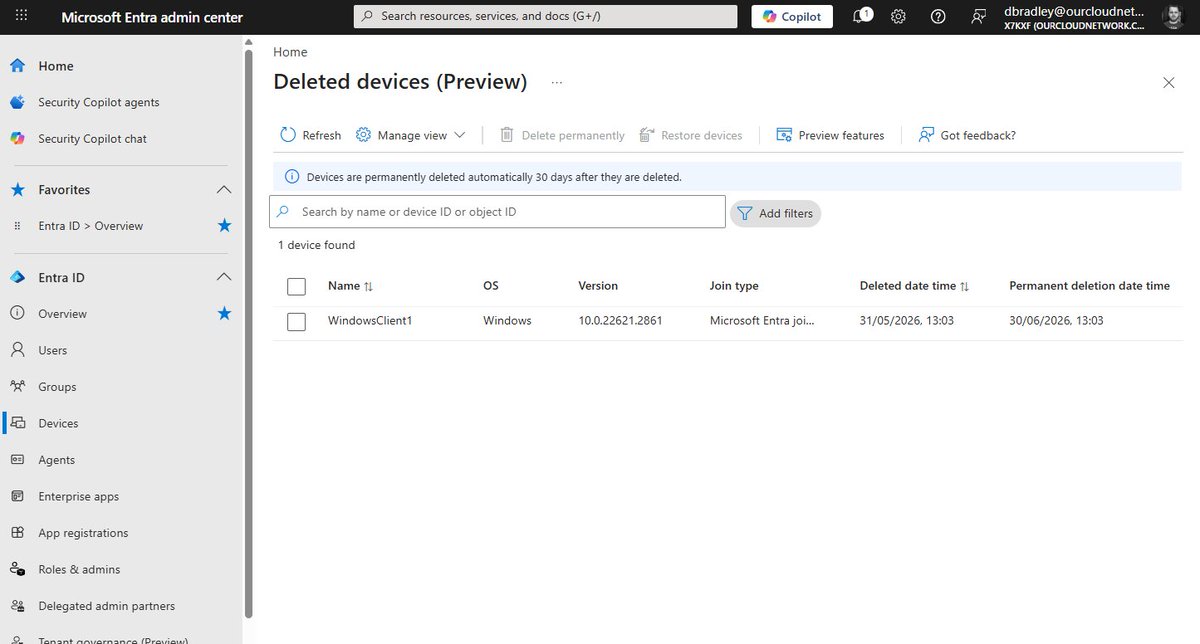Click Got feedback? button
Viewport: 1200px width, 644px height.
[x=967, y=135]
